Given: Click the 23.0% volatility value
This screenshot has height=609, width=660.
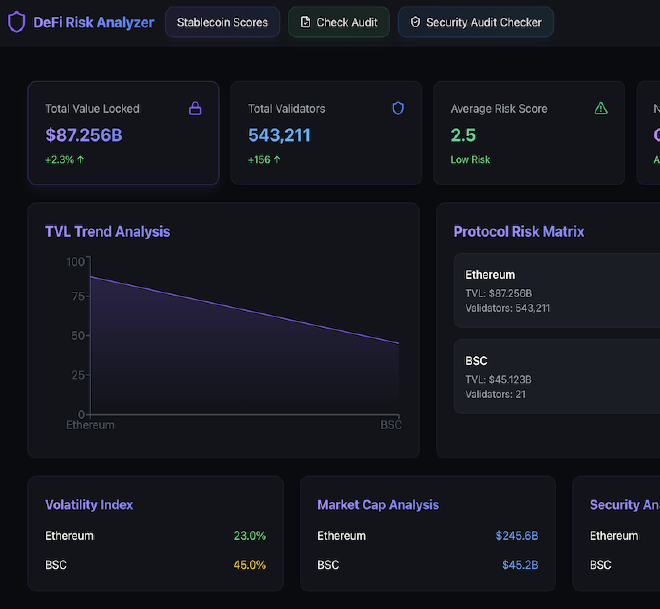Looking at the screenshot, I should tap(250, 536).
